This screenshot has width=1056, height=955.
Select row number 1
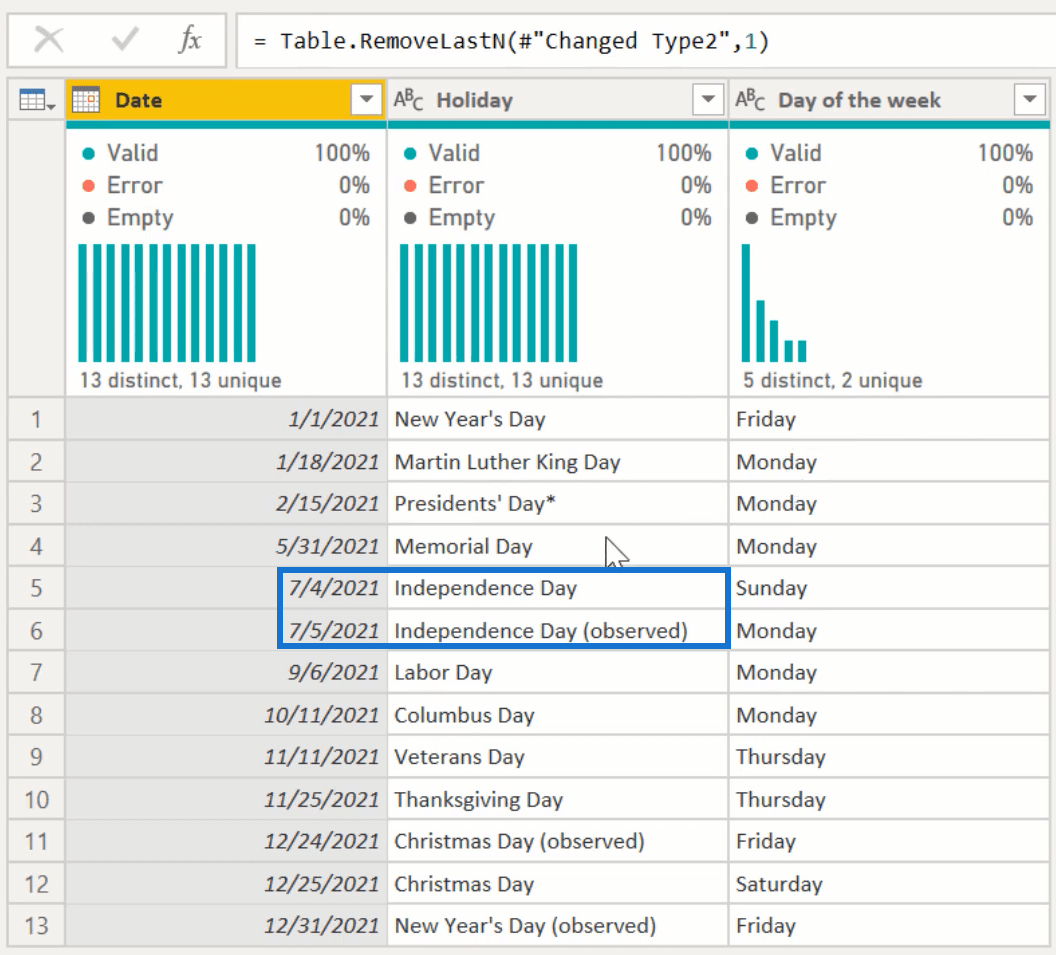tap(36, 420)
